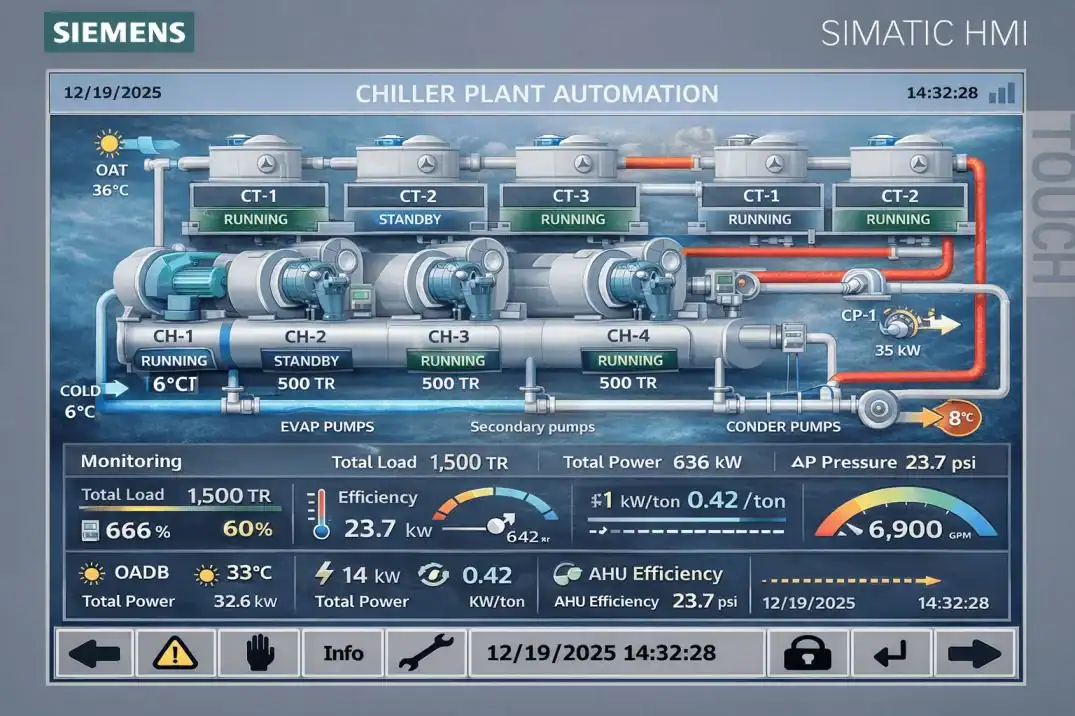This screenshot has height=716, width=1075.
Task: Toggle CH-1 RUNNING indicator
Action: pos(173,361)
